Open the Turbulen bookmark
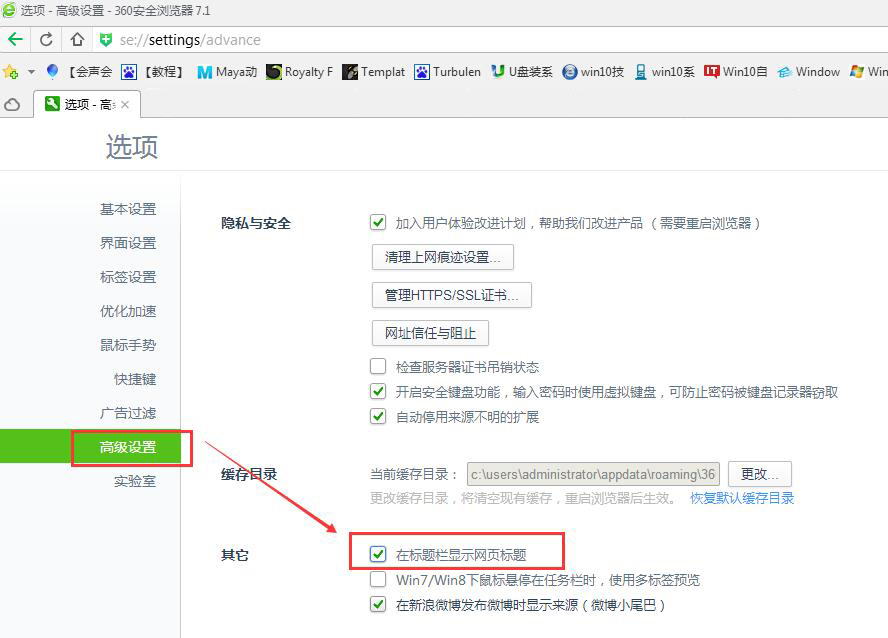Viewport: 888px width, 638px height. coord(447,72)
